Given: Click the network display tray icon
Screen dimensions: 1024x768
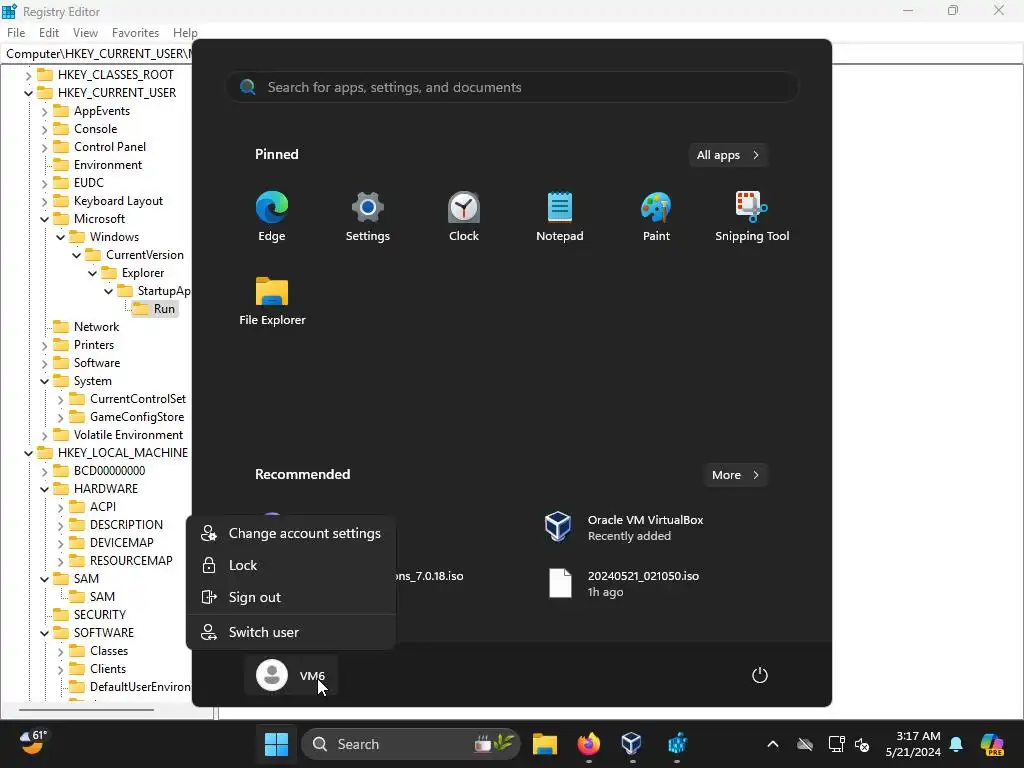Looking at the screenshot, I should point(836,744).
